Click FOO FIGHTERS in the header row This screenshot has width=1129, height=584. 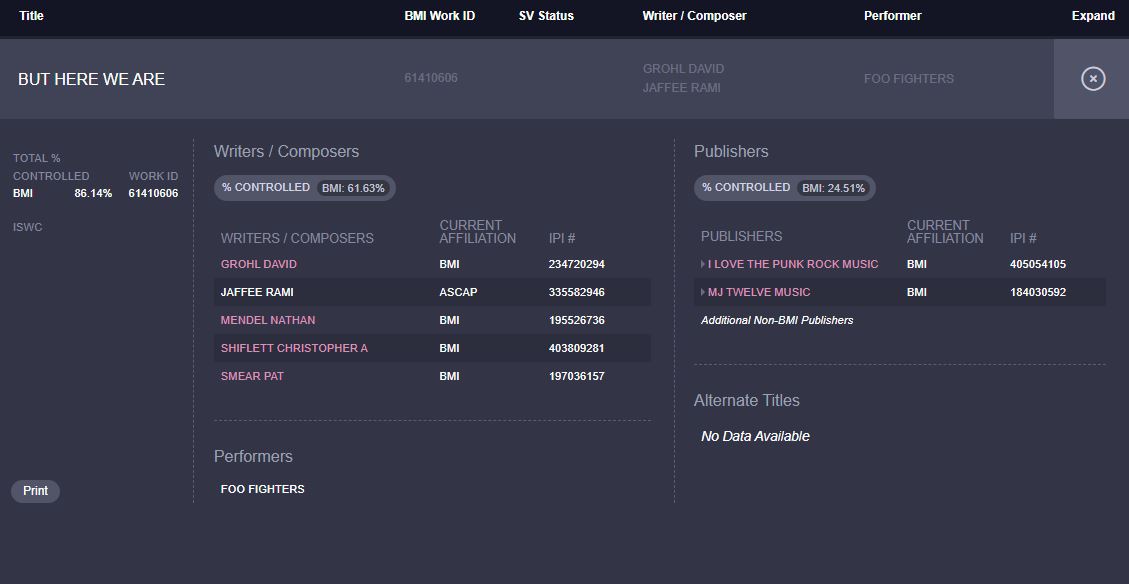pyautogui.click(x=909, y=78)
